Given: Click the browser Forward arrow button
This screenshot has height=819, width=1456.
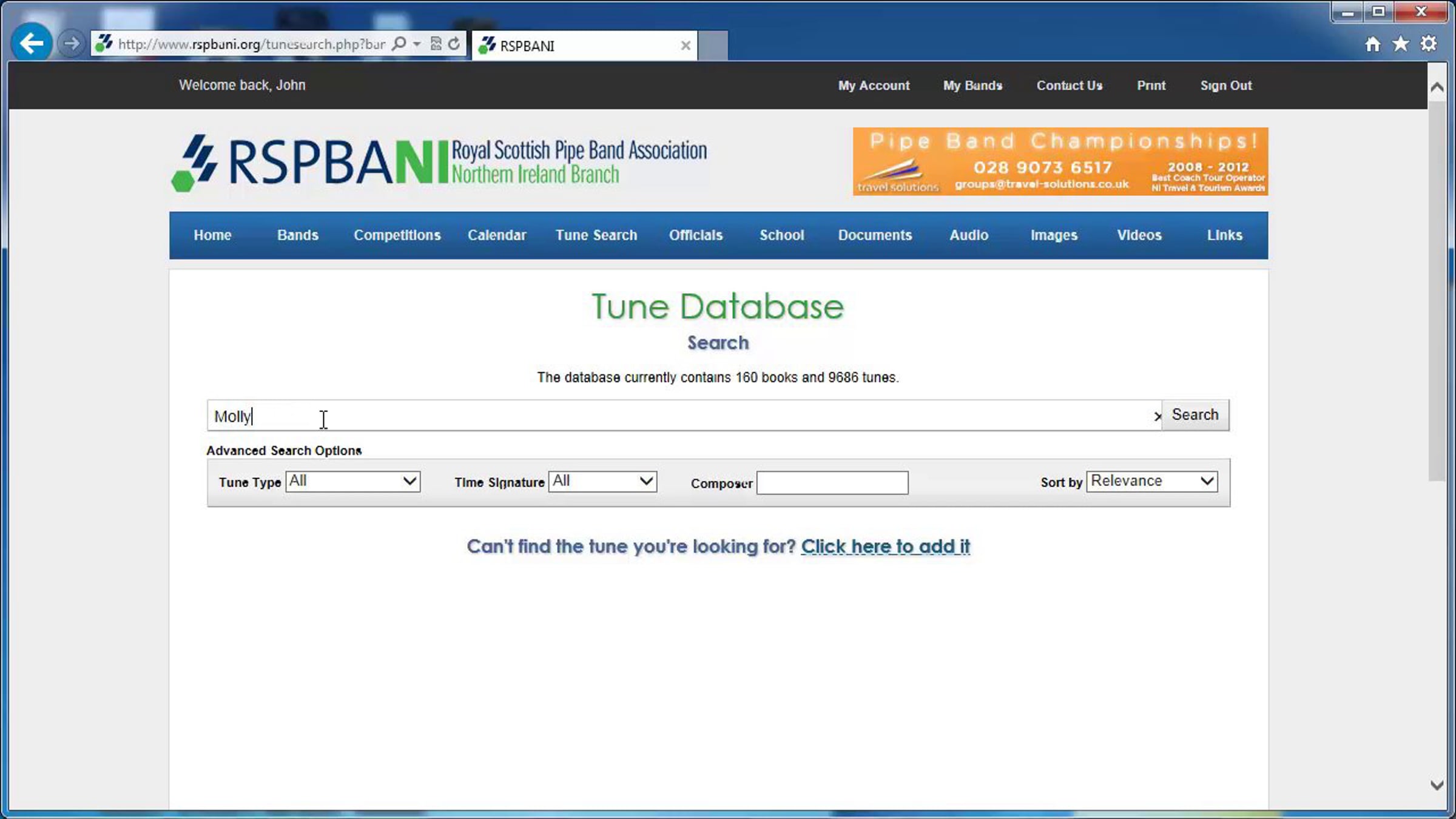Looking at the screenshot, I should [x=71, y=44].
